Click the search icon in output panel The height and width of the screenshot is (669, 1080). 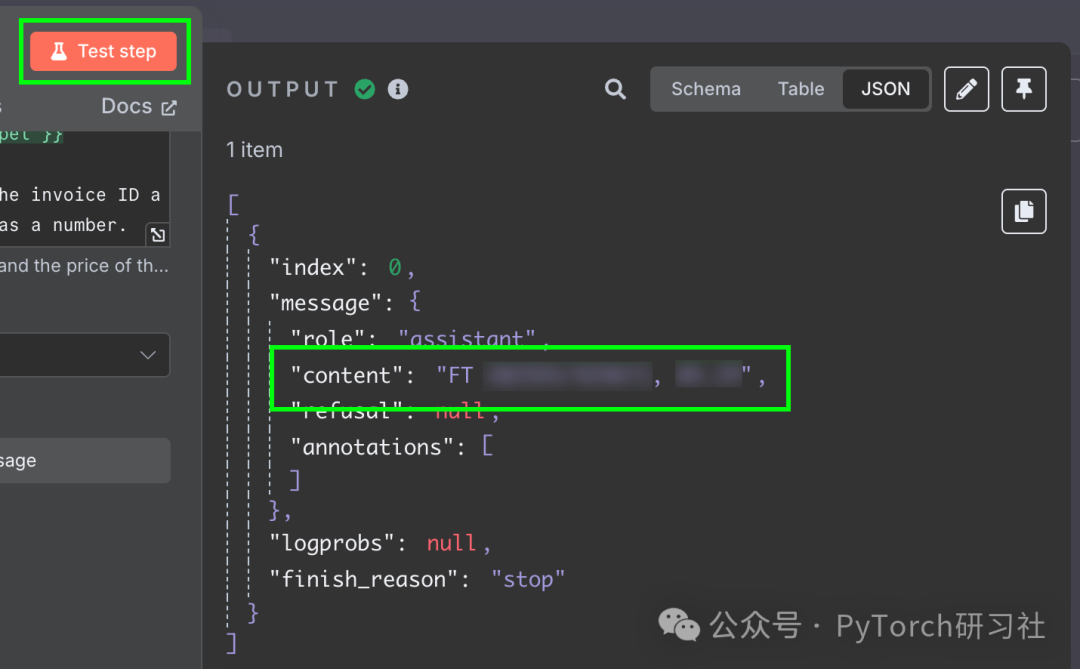(x=615, y=89)
